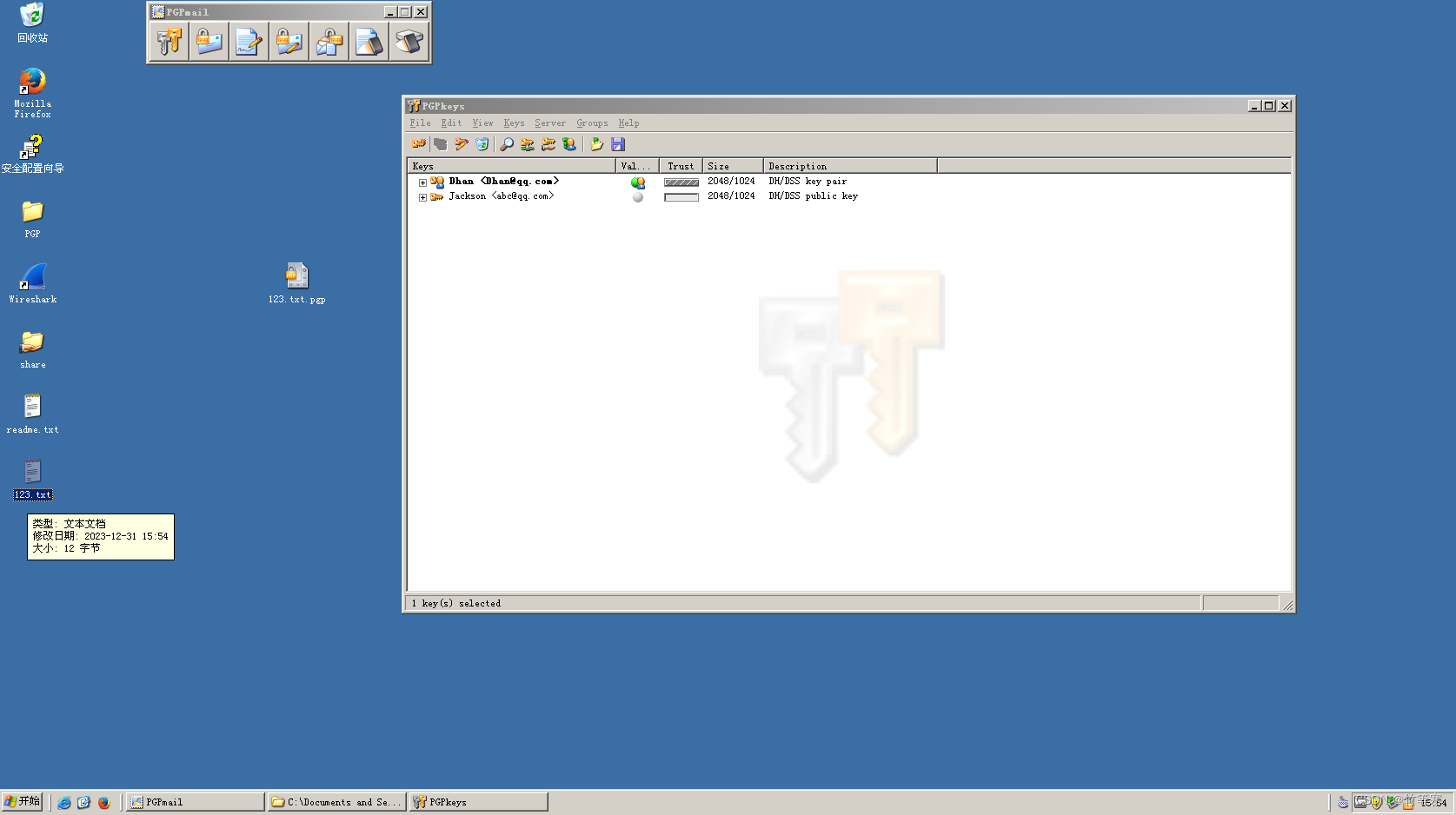The width and height of the screenshot is (1456, 815).
Task: Click 'DH/DSS key pair' description cell
Action: [x=808, y=182]
